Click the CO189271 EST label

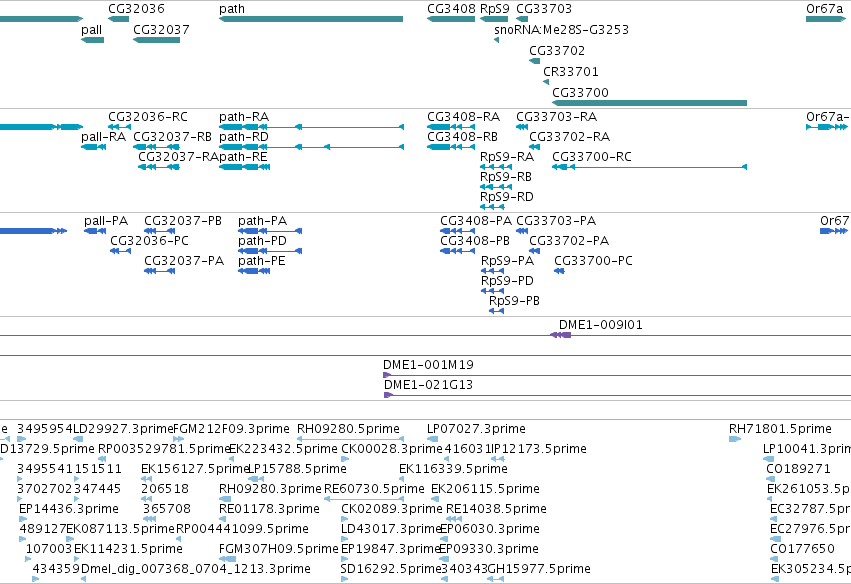798,469
